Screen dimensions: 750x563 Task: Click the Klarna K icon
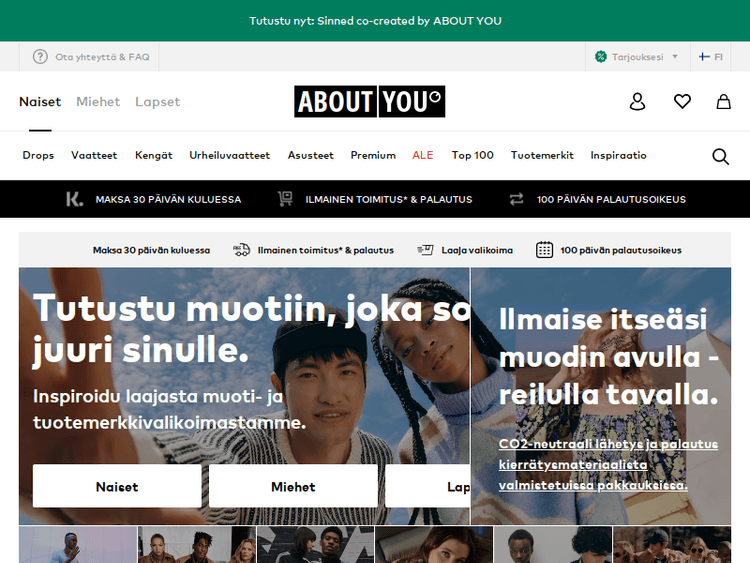tap(75, 199)
